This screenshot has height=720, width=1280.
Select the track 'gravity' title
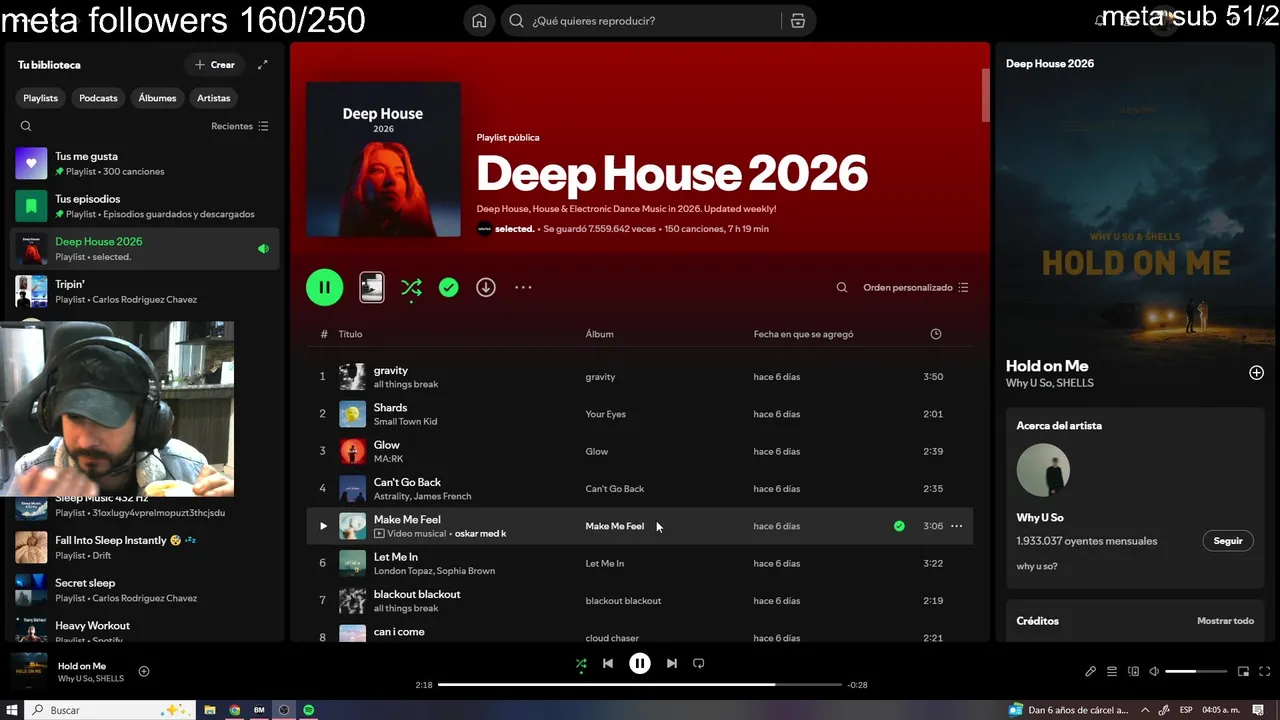(x=390, y=370)
